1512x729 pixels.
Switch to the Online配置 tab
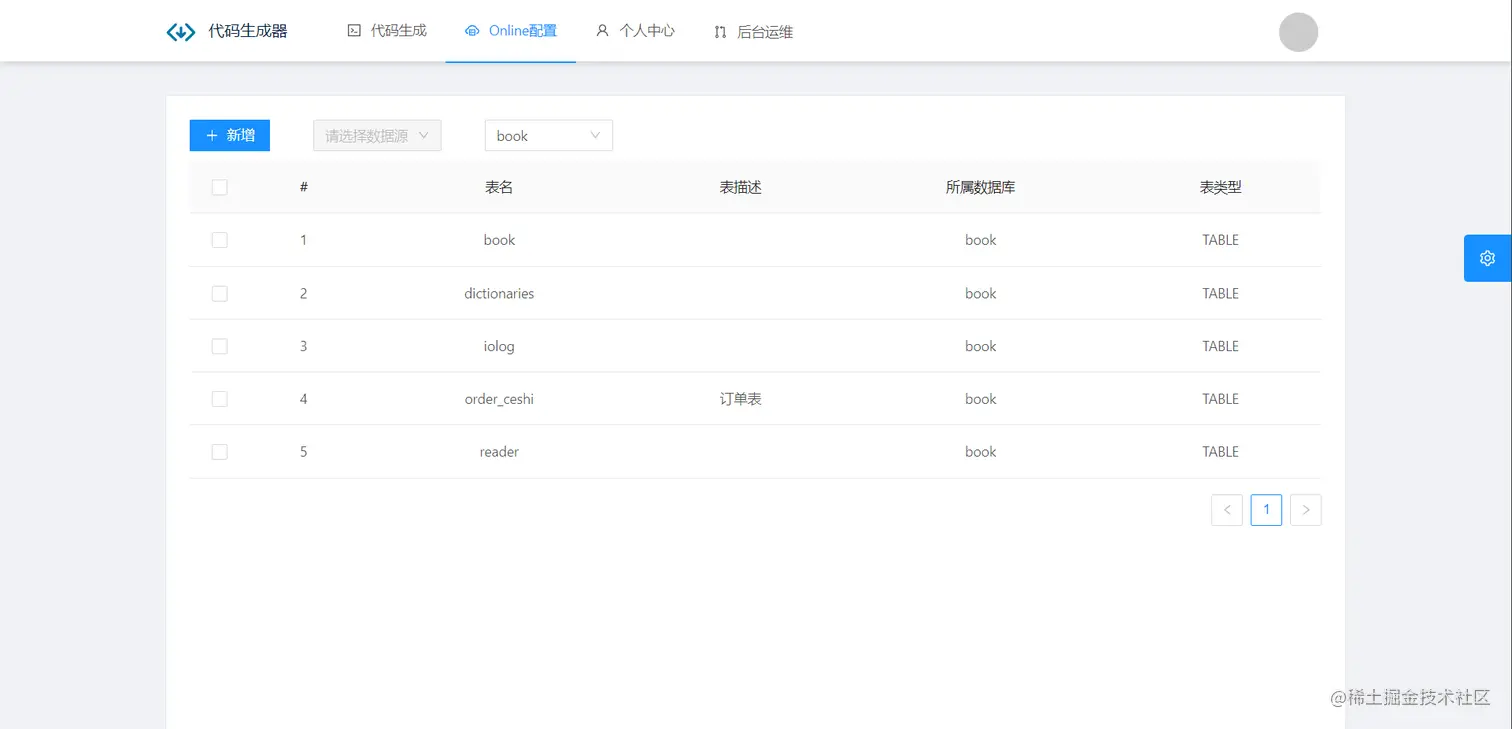(x=511, y=31)
